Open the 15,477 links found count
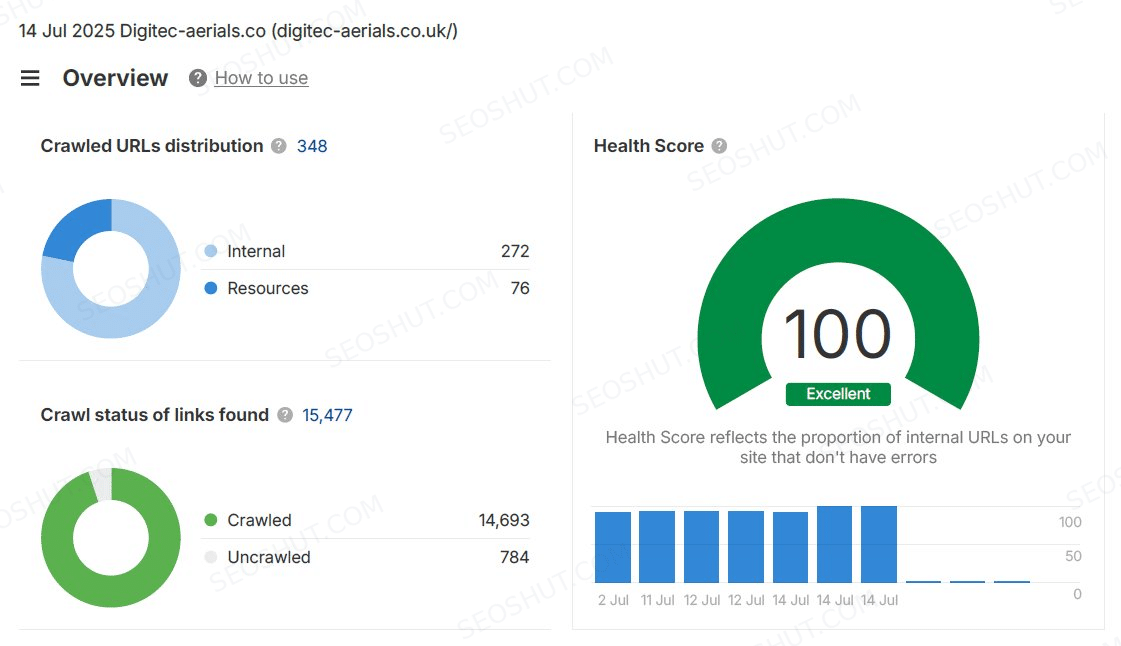 pos(327,415)
